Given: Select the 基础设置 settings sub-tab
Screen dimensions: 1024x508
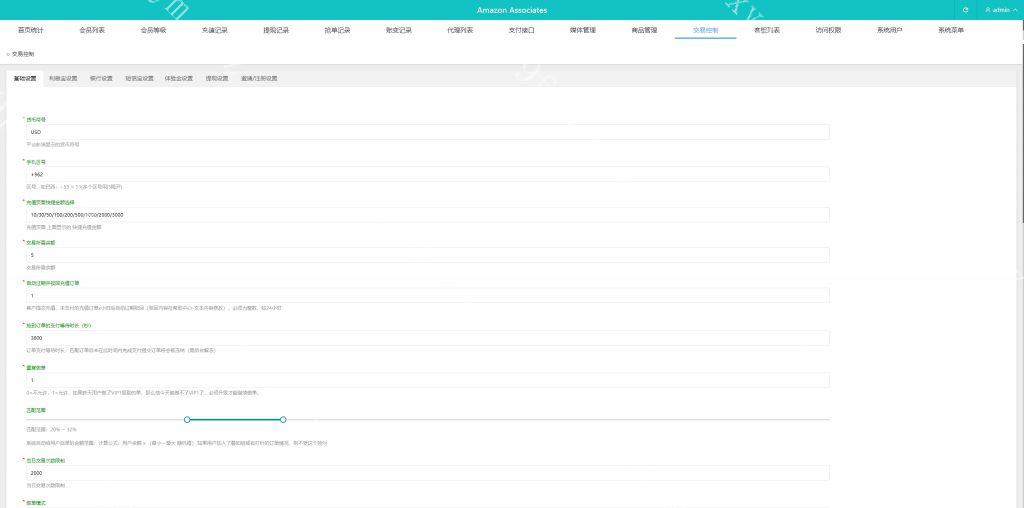Looking at the screenshot, I should [x=25, y=78].
